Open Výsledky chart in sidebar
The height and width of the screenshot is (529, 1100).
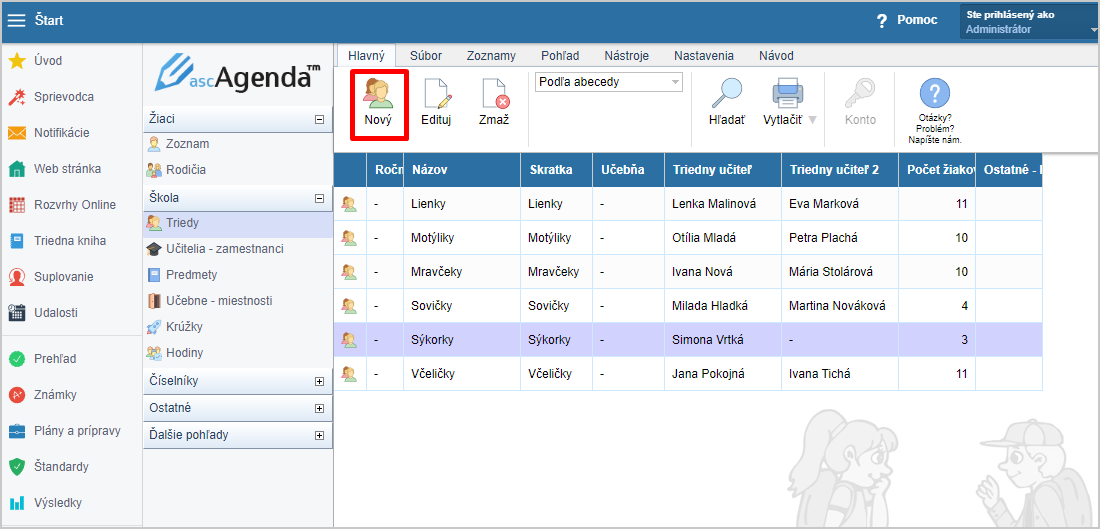coord(58,502)
